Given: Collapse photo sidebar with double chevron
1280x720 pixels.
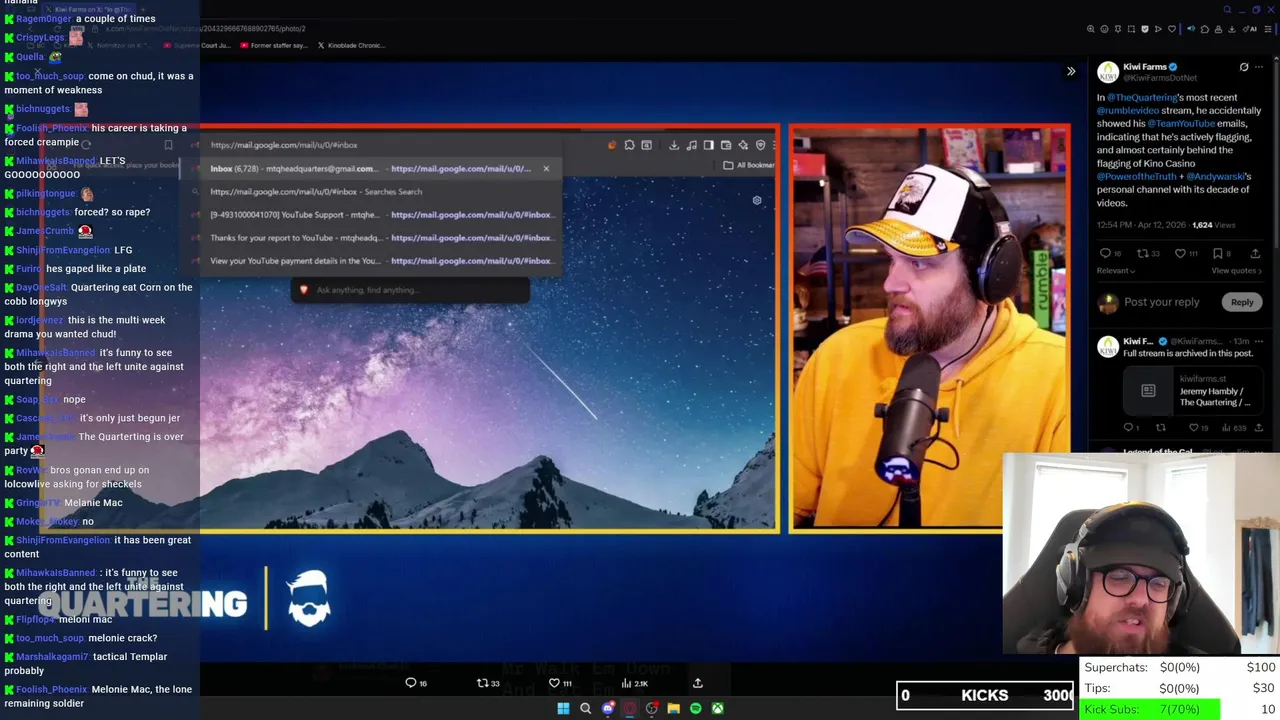Looking at the screenshot, I should pyautogui.click(x=1071, y=71).
